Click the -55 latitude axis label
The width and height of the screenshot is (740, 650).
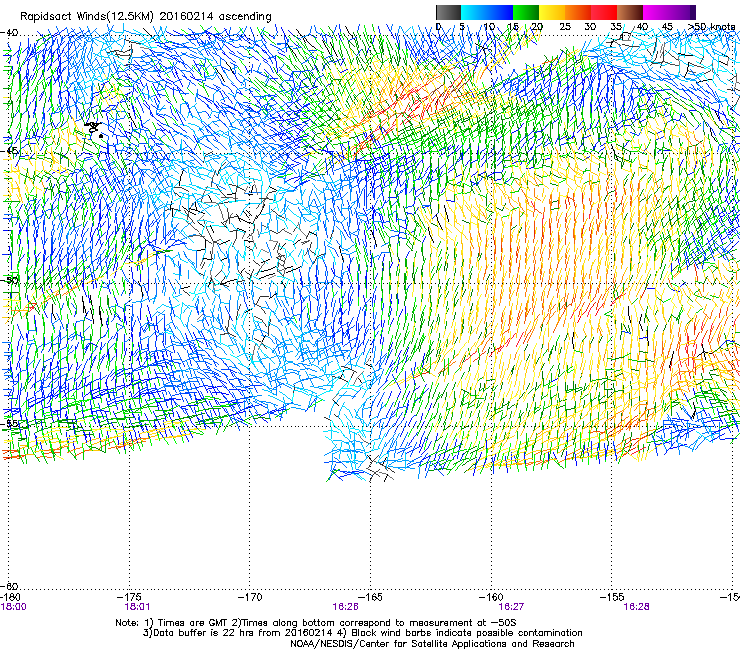[10, 423]
